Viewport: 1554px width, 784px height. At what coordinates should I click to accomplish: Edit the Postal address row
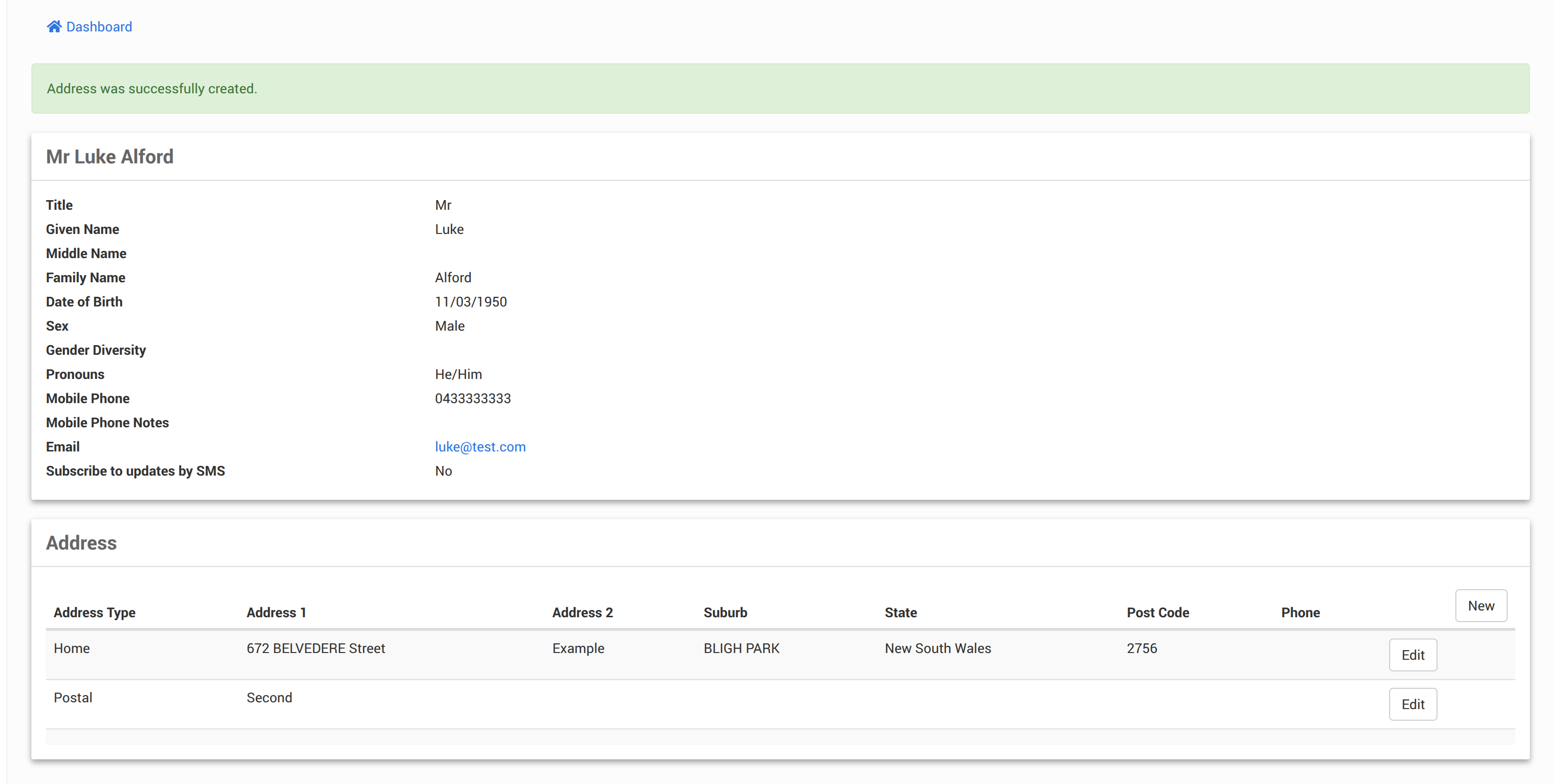coord(1412,704)
